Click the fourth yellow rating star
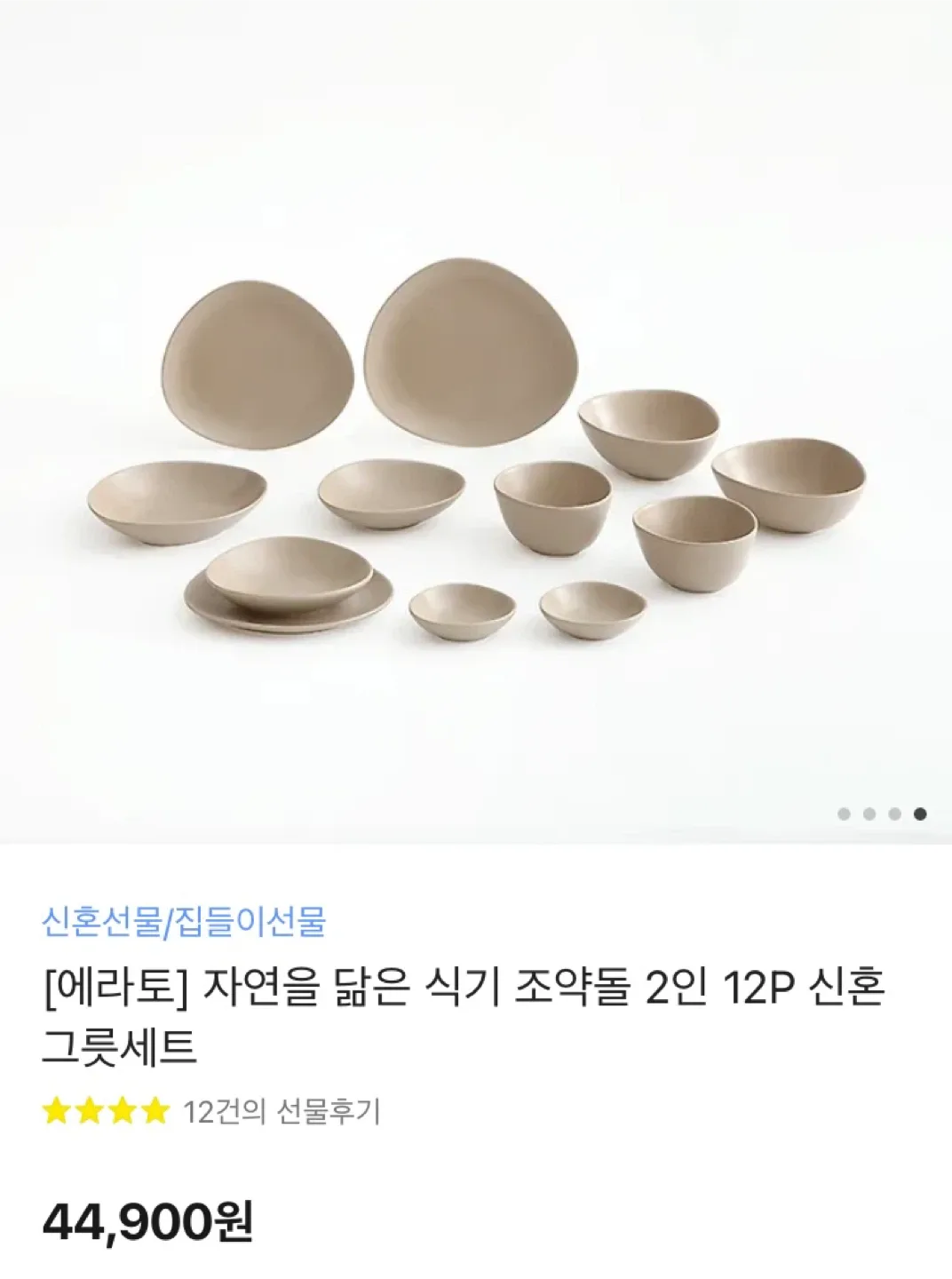 (x=153, y=1110)
